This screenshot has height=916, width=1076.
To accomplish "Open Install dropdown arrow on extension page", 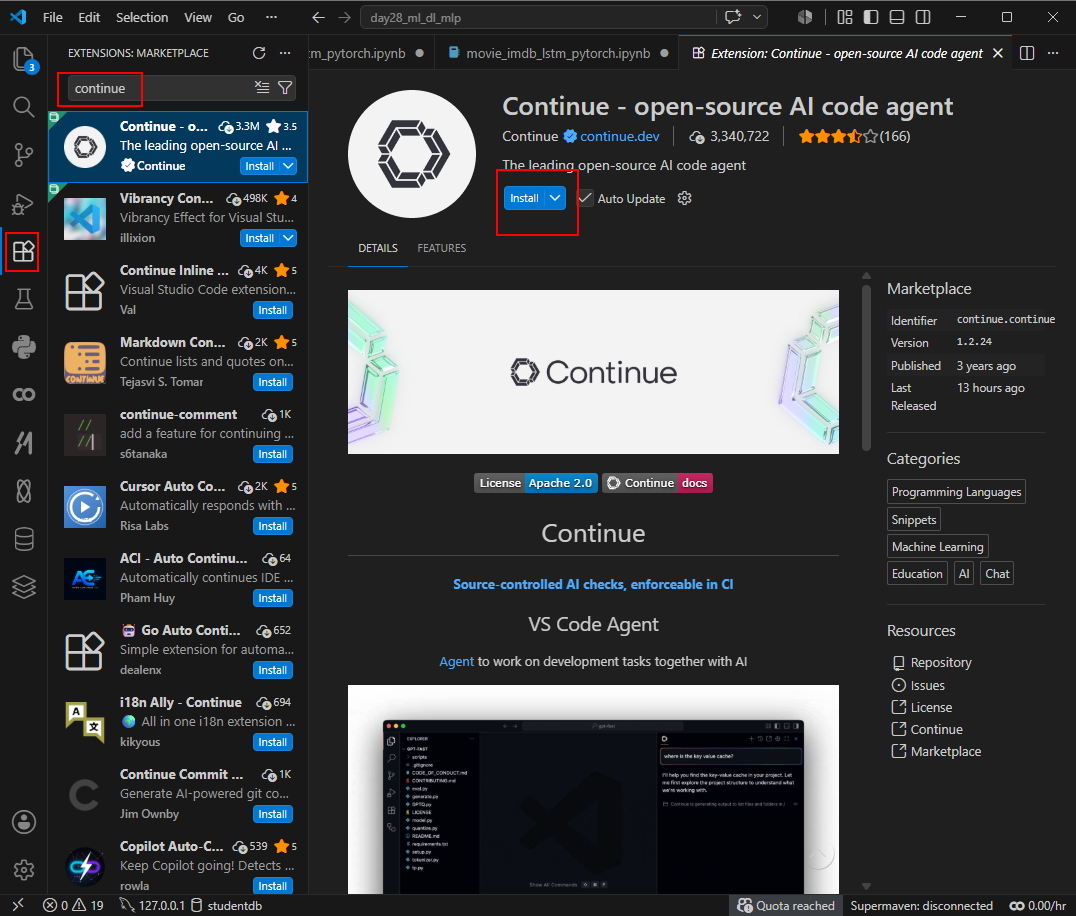I will pos(555,198).
